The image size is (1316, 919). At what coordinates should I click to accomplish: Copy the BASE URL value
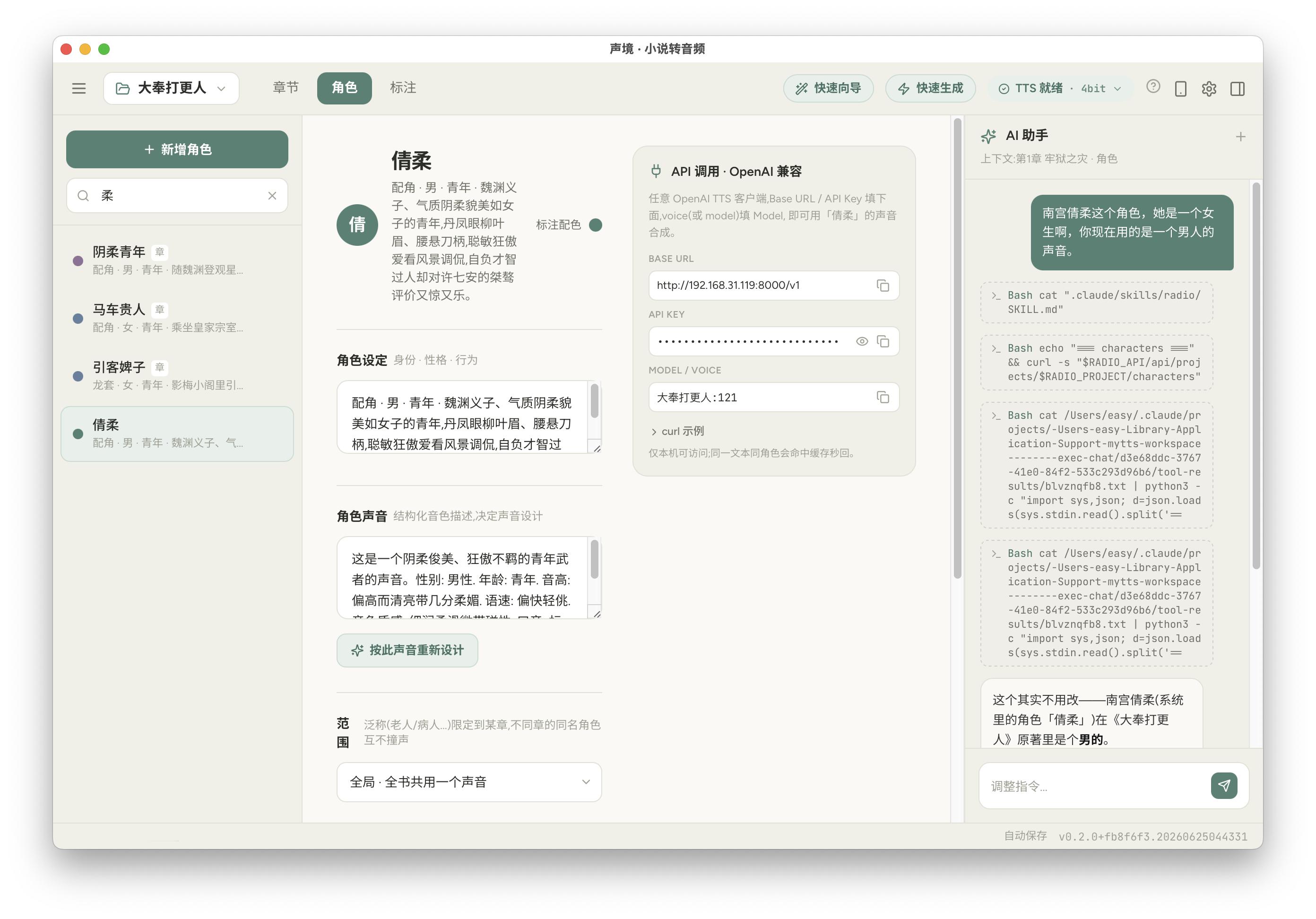click(x=883, y=286)
